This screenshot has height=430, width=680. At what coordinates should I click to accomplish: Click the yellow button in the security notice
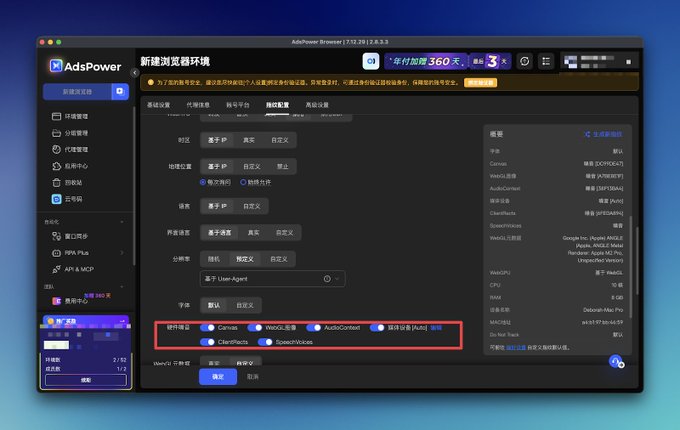coord(481,82)
